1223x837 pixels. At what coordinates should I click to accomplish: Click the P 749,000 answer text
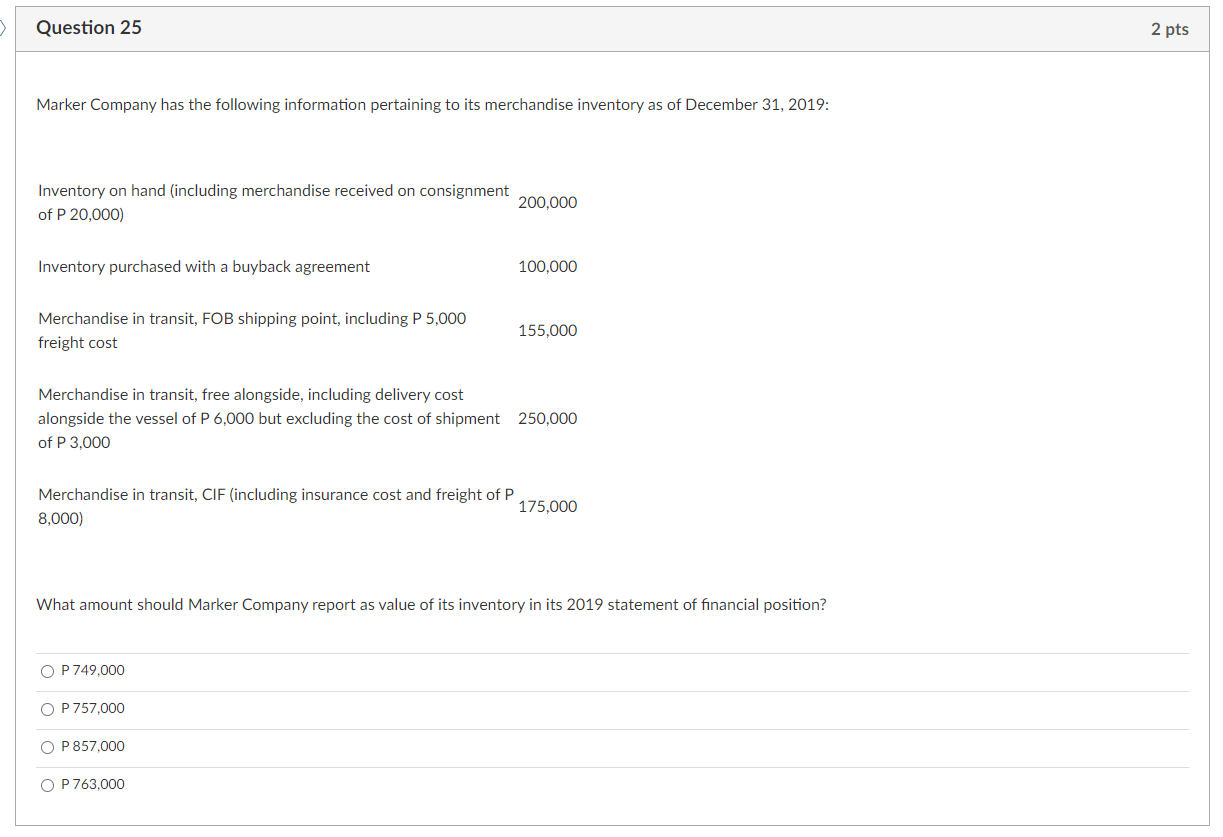click(92, 671)
